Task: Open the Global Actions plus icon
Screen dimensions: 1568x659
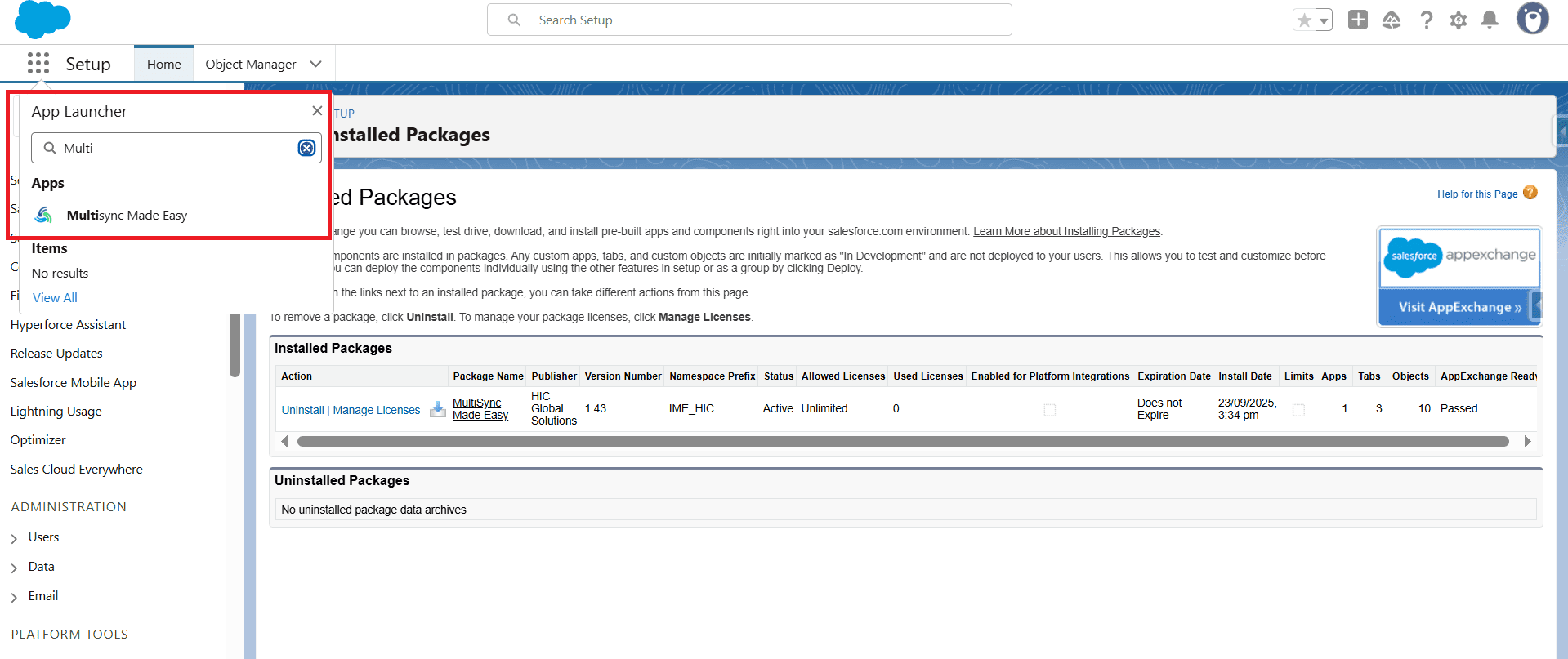Action: 1357,20
